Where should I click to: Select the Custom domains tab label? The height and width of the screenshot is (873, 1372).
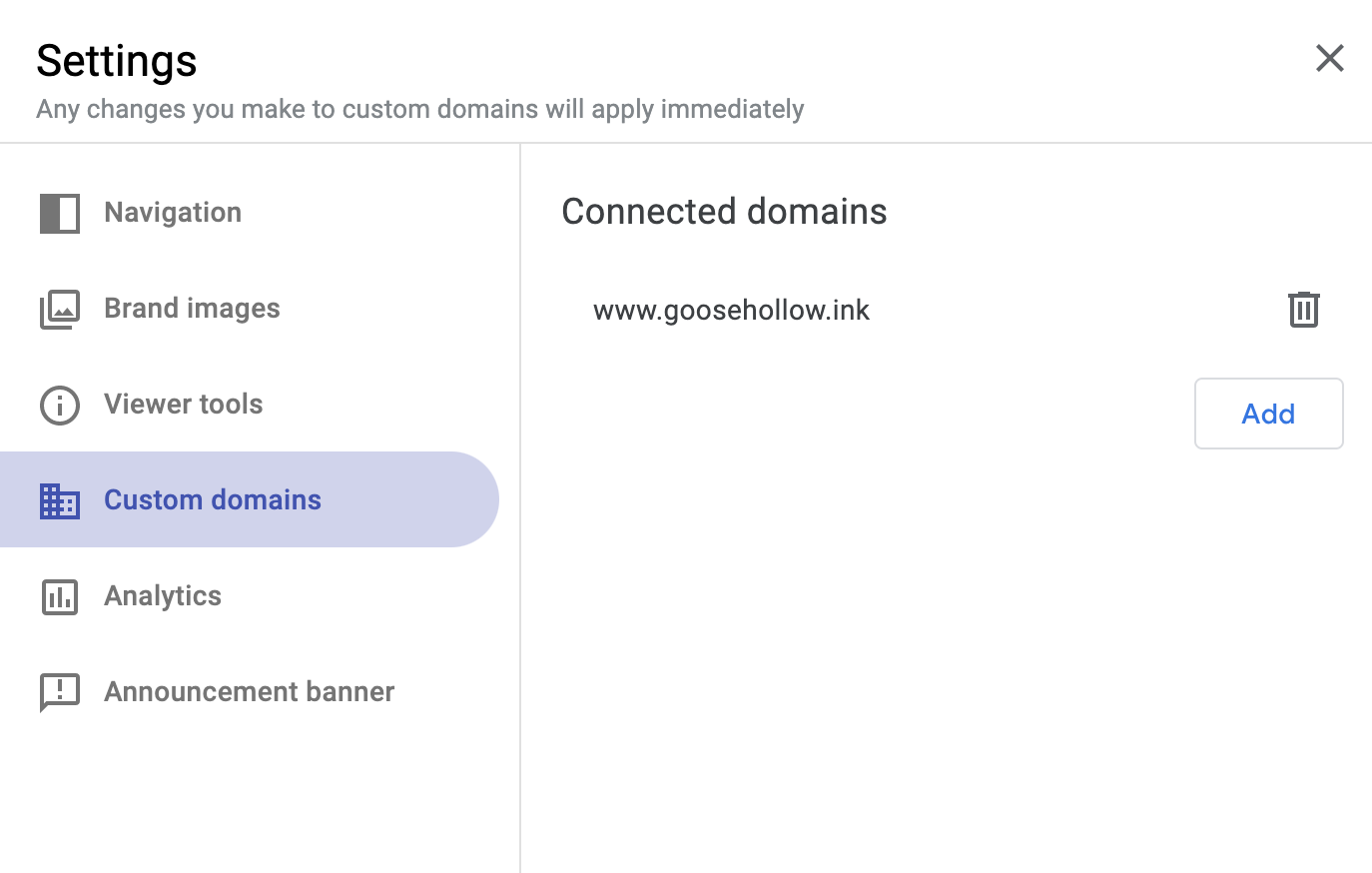click(x=213, y=500)
